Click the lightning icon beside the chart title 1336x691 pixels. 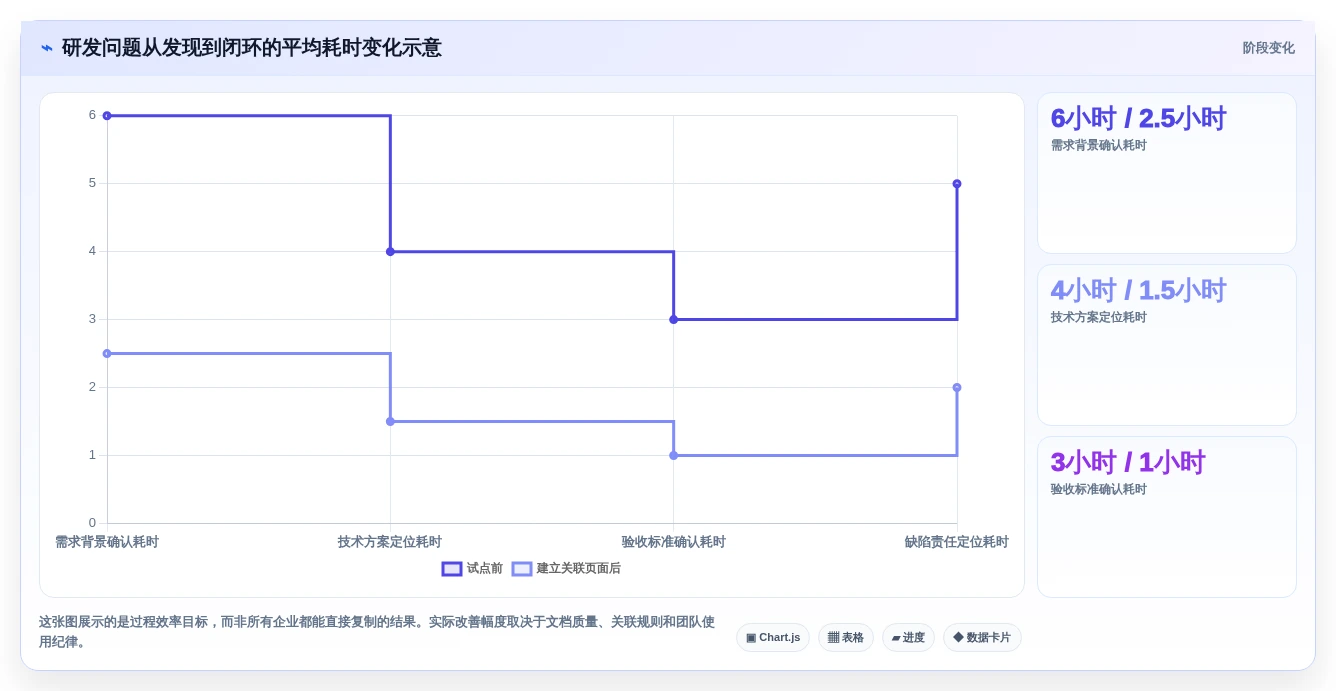click(x=47, y=48)
